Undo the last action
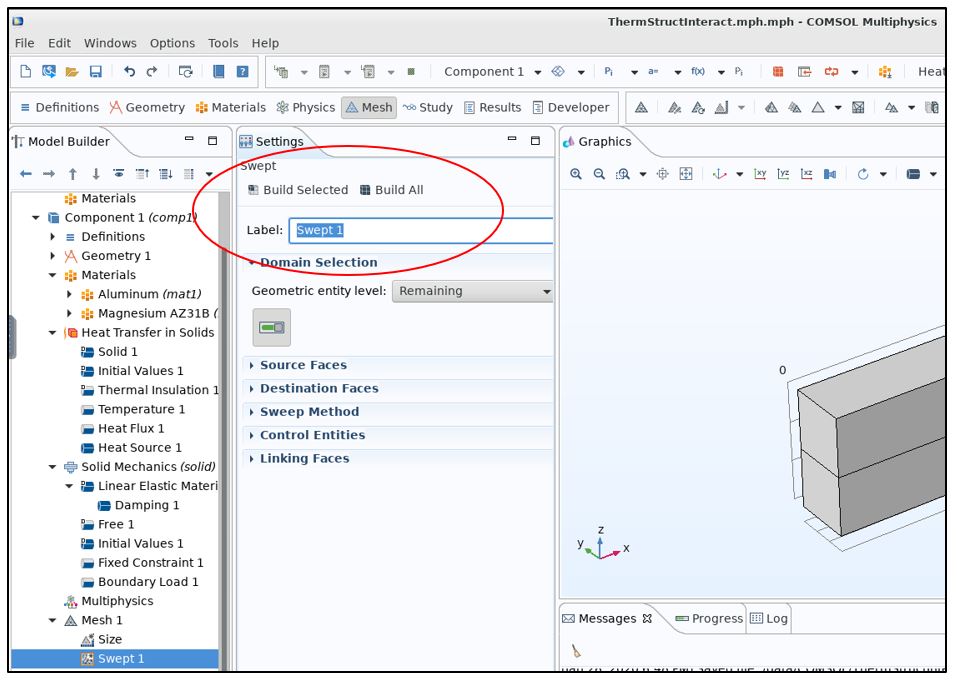The image size is (957, 682). 129,71
